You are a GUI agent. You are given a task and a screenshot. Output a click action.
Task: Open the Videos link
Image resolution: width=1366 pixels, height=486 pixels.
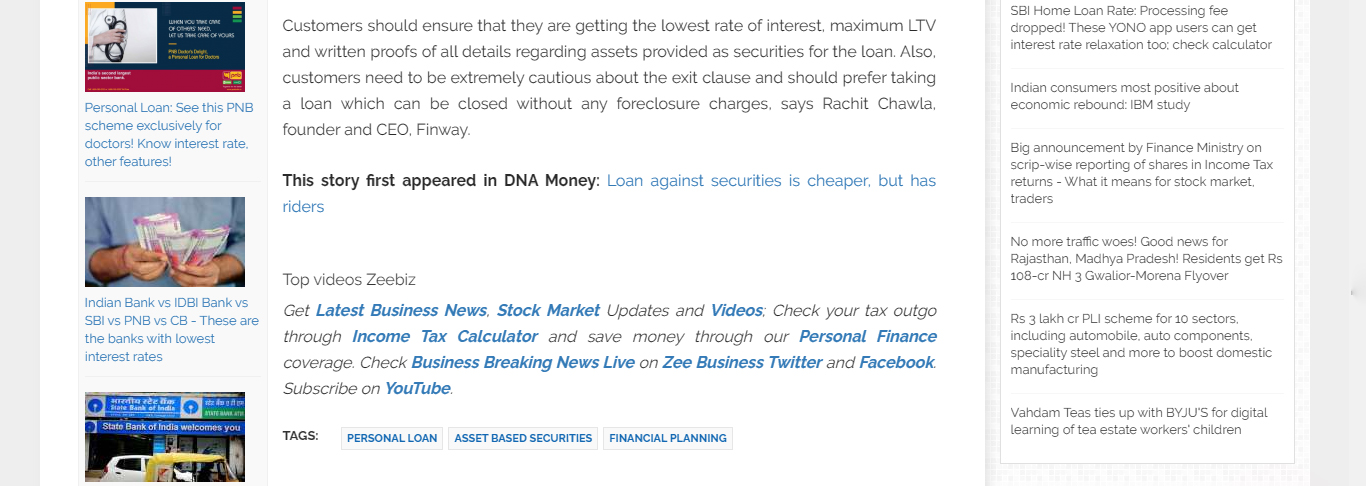coord(736,311)
